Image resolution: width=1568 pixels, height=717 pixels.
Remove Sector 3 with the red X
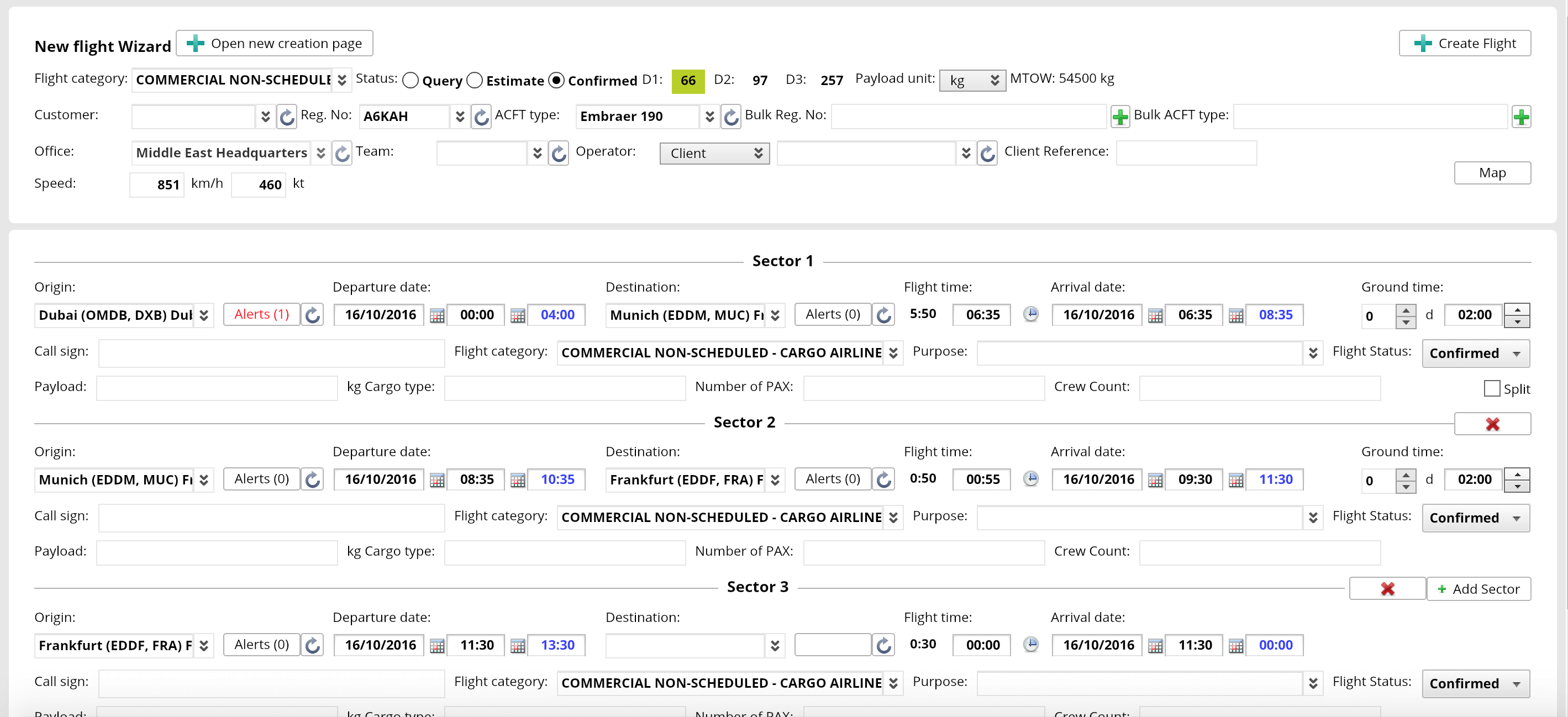click(1387, 588)
